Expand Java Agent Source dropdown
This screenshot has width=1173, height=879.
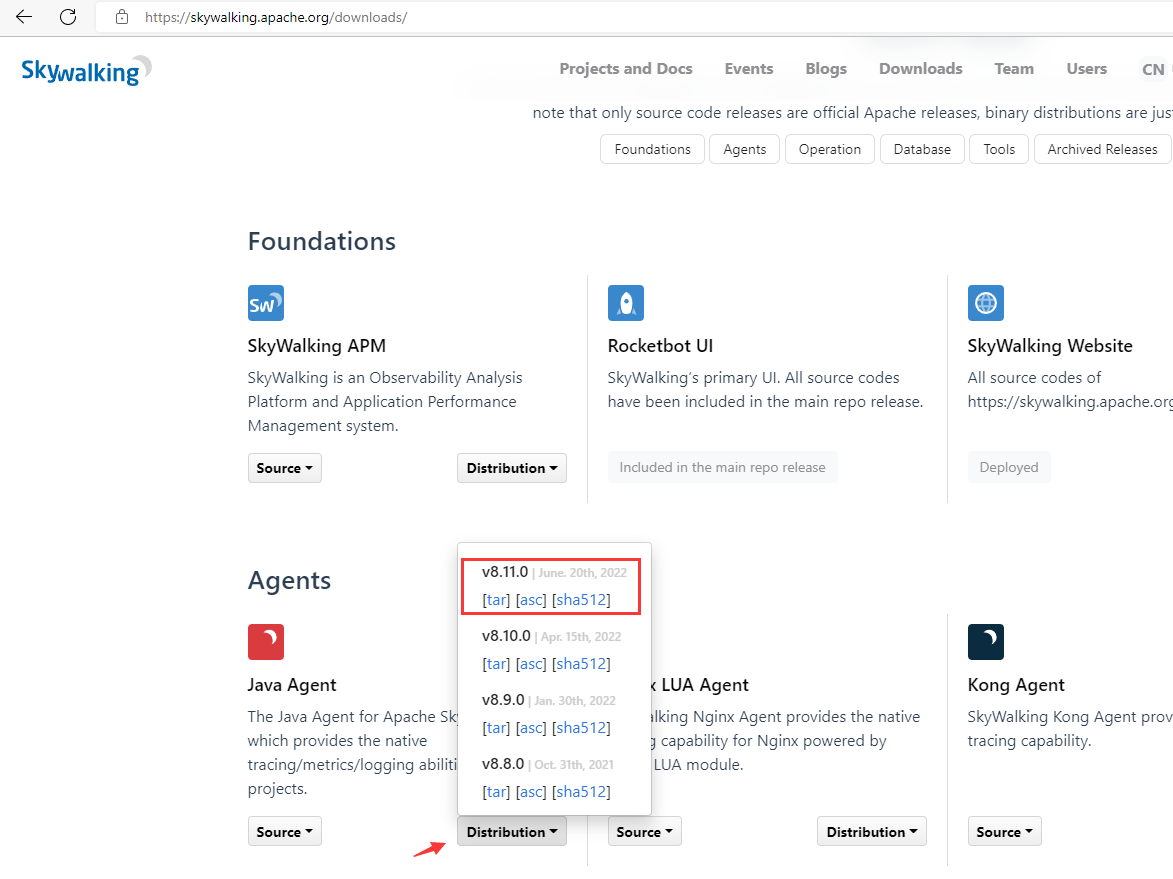click(284, 832)
